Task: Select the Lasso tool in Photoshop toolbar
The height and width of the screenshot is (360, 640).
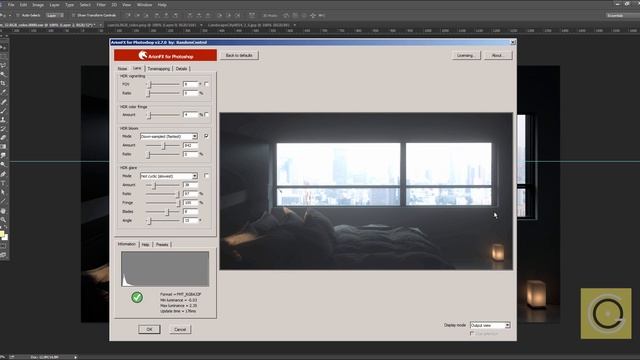Action: (3, 65)
